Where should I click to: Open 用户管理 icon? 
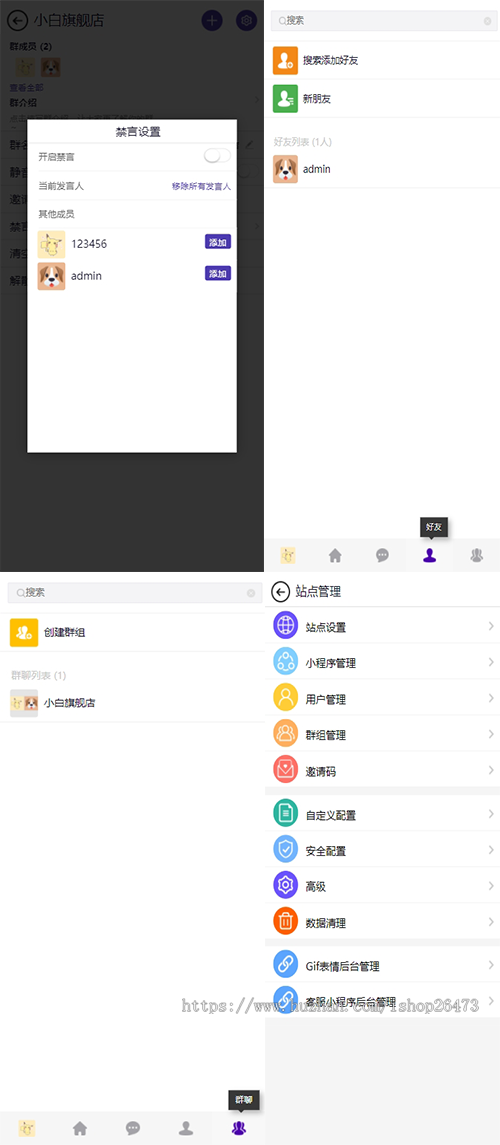[285, 697]
